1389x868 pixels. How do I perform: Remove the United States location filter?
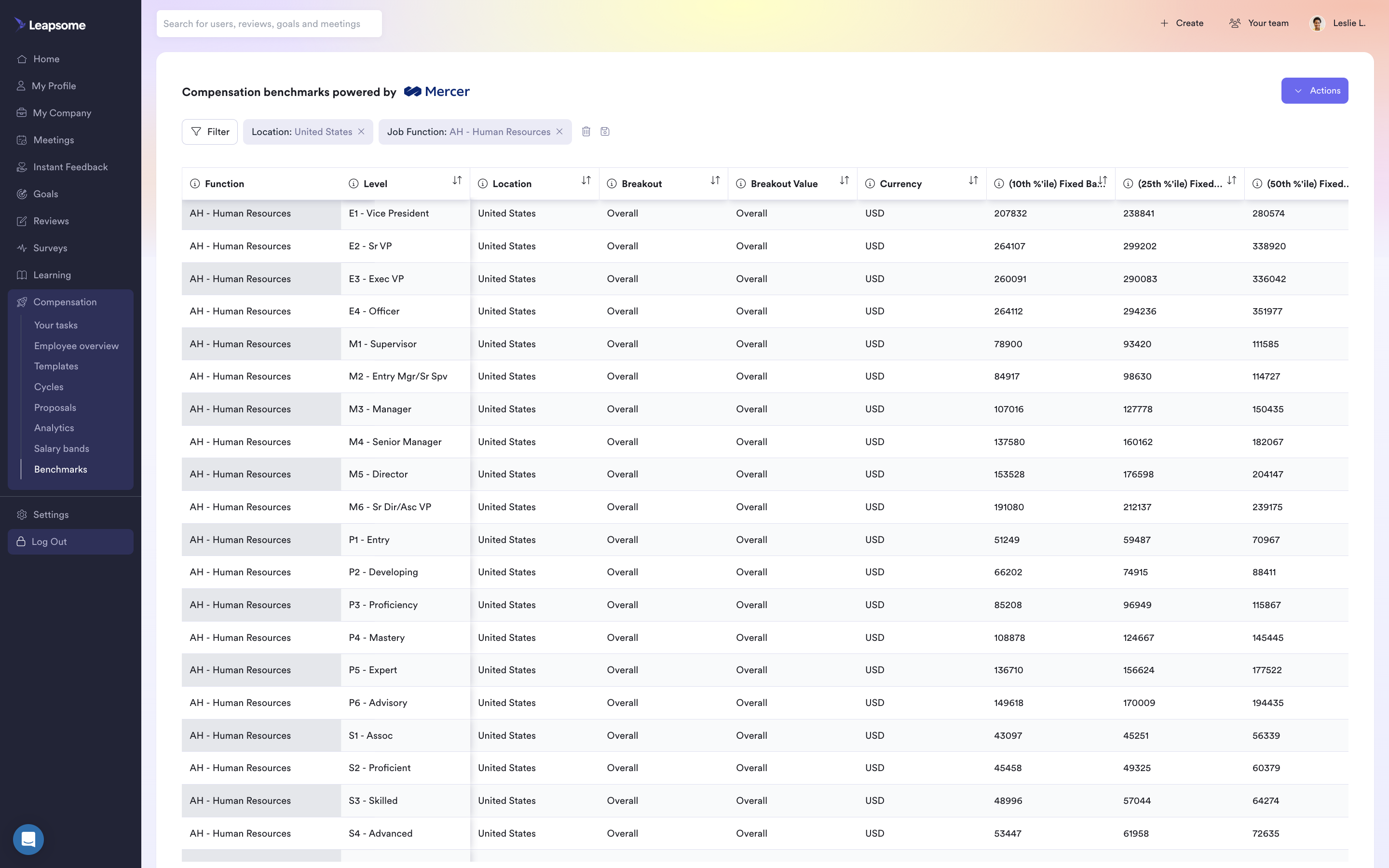362,131
